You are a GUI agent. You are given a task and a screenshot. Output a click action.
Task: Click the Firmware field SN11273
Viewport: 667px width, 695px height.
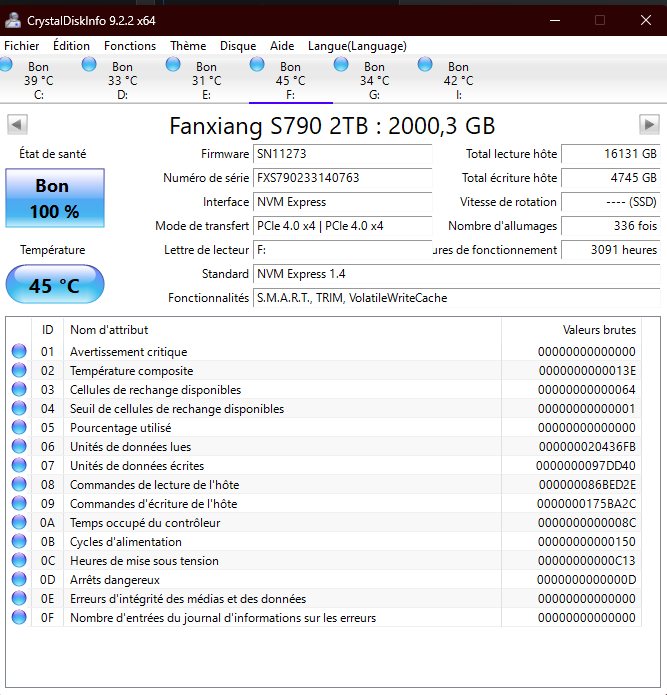point(343,154)
